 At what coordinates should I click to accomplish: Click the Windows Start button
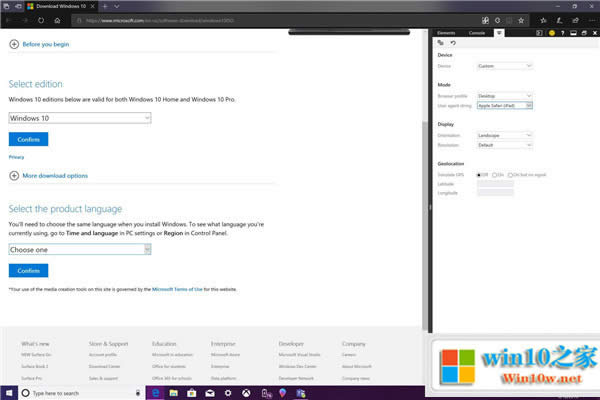8,394
